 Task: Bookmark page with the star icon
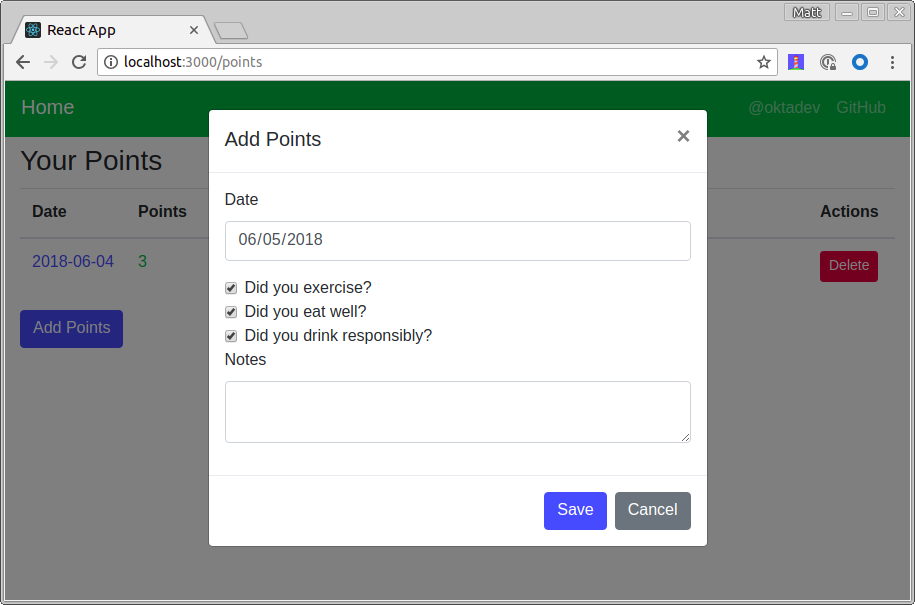(764, 62)
